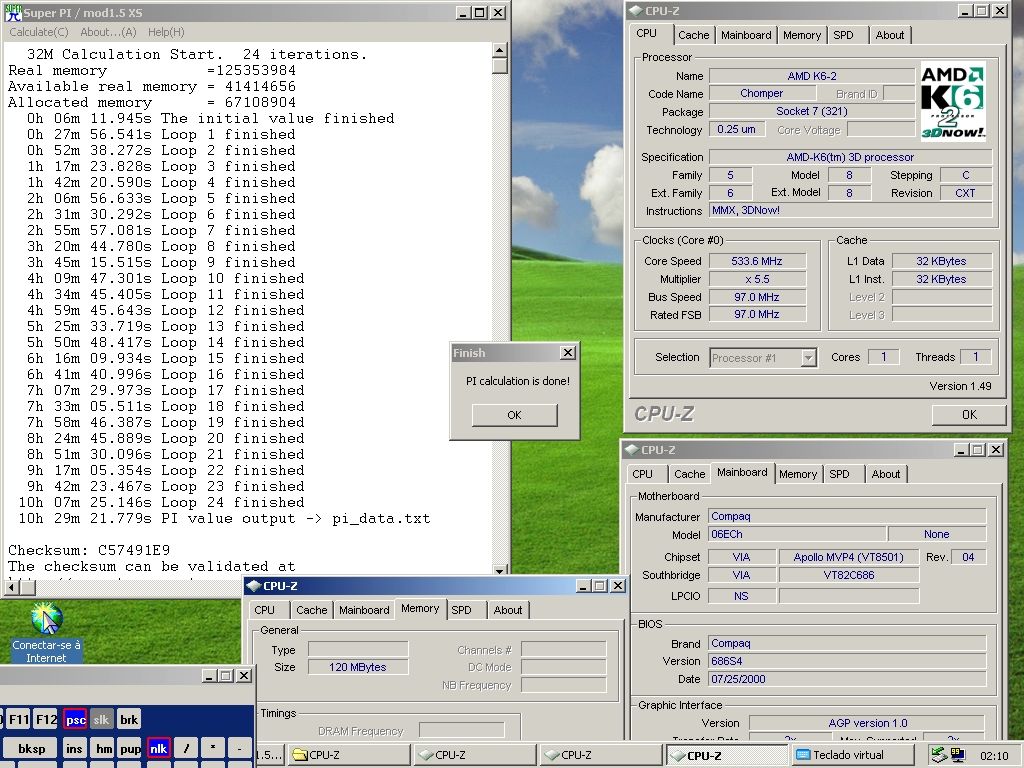1024x768 pixels.
Task: Open the Help(H) menu in Super PI
Action: pyautogui.click(x=166, y=32)
